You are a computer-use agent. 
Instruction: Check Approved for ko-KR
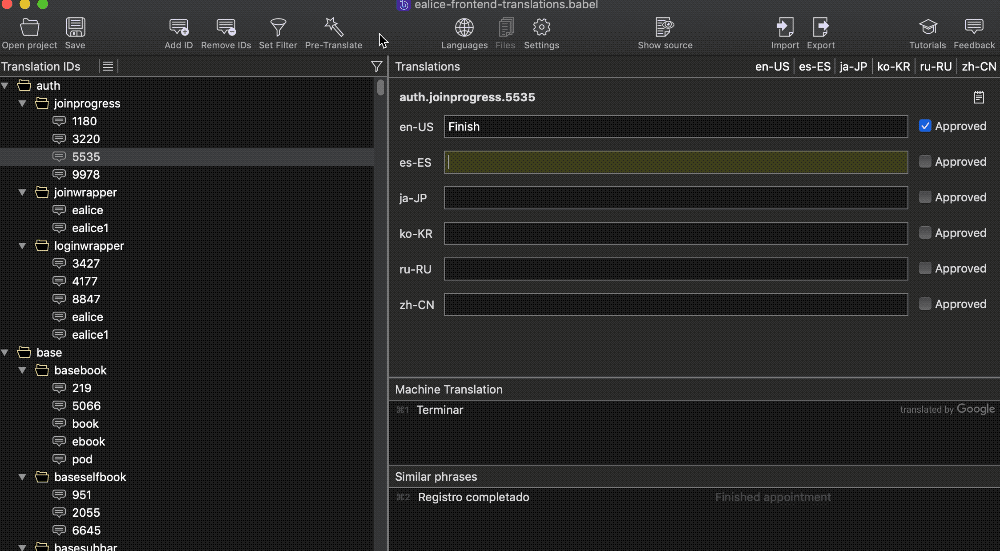925,233
